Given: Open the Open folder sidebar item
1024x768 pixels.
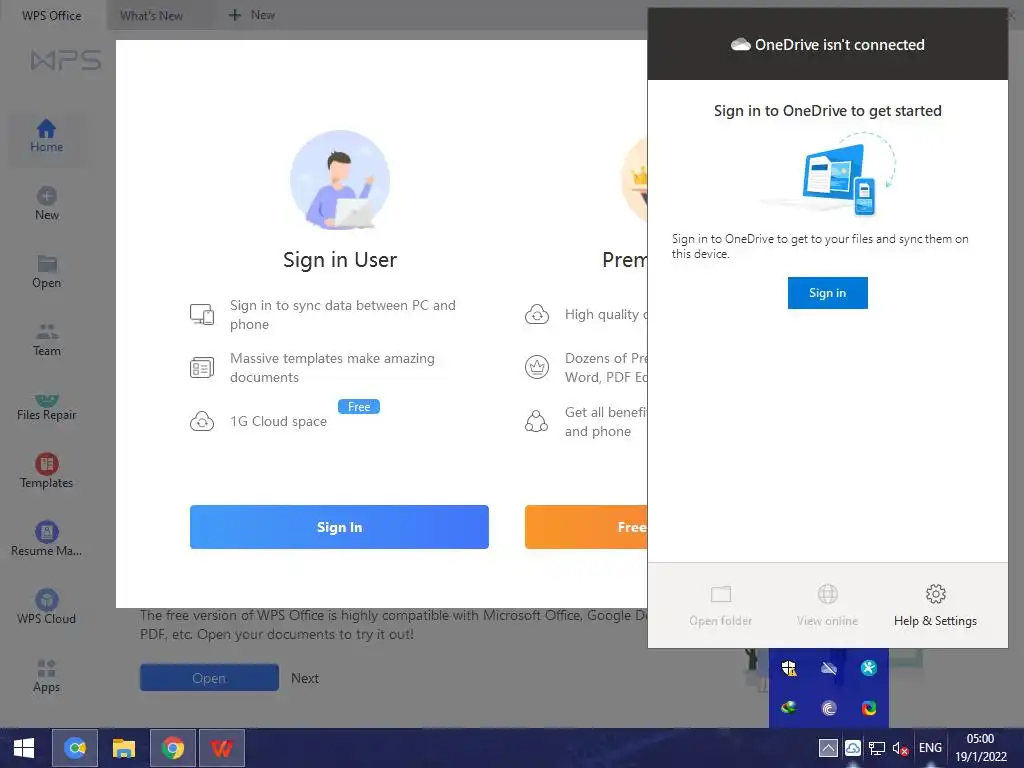Looking at the screenshot, I should pyautogui.click(x=46, y=271).
